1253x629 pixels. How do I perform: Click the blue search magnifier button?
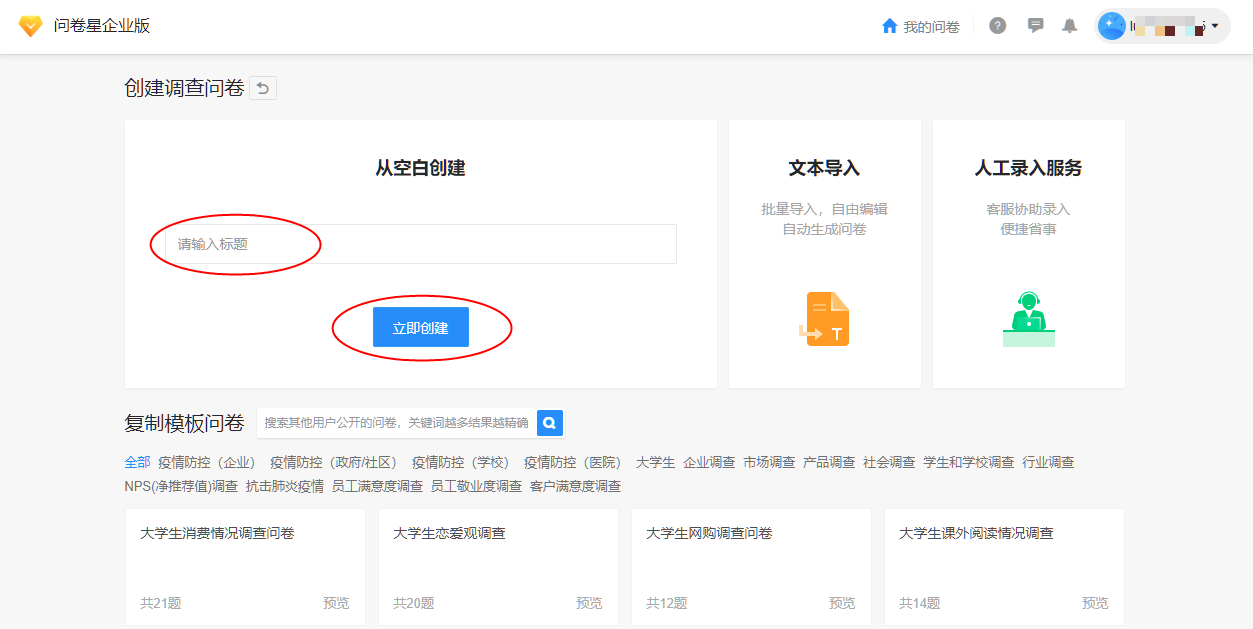(x=550, y=423)
